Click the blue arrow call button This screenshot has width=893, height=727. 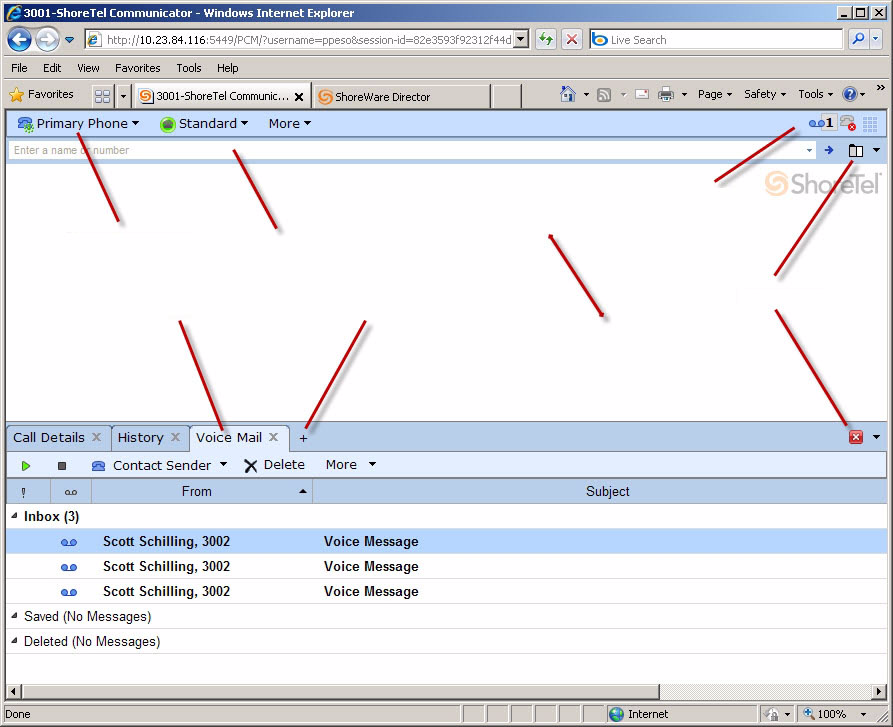pos(829,150)
